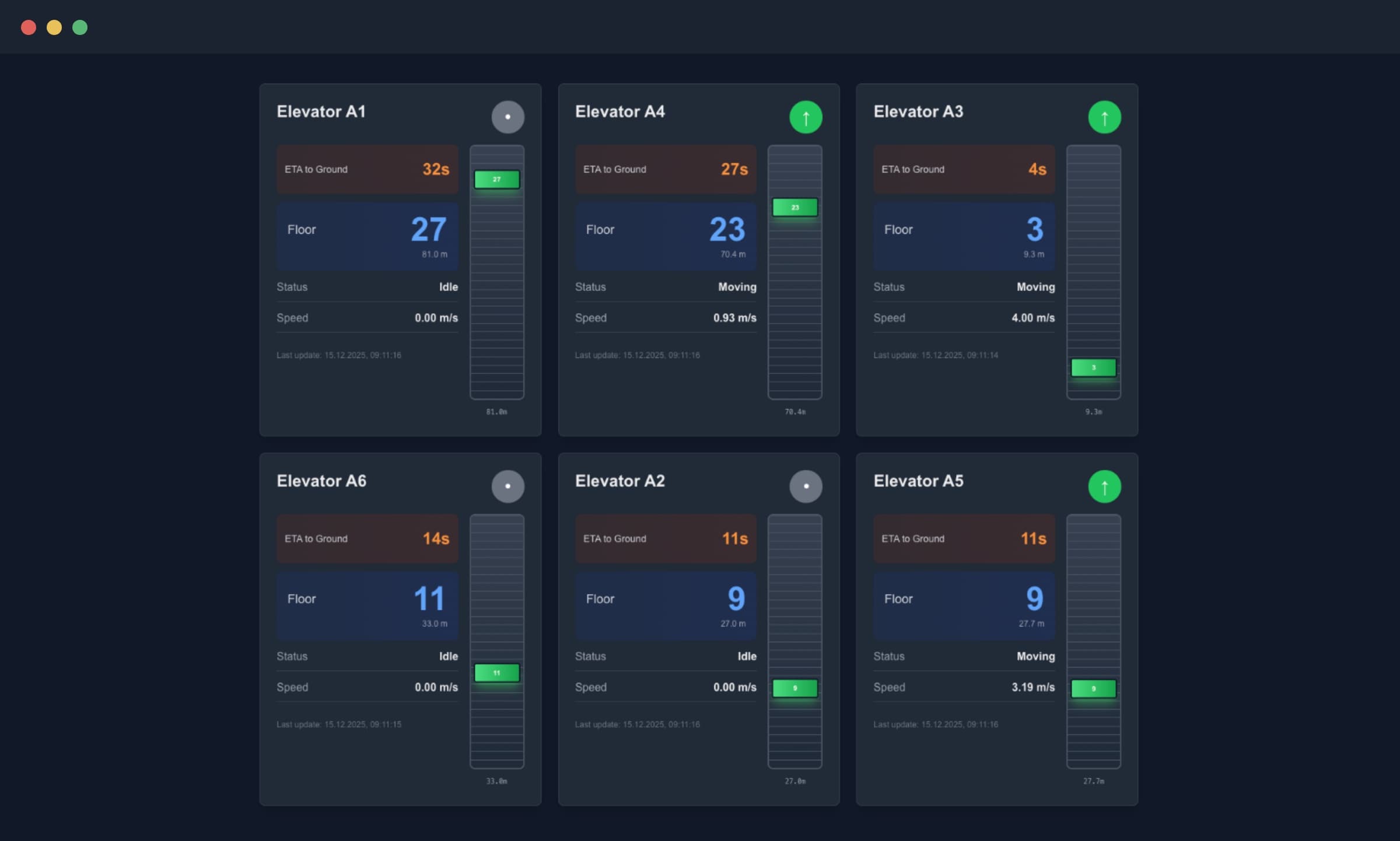Select the floor 23 car marker in A4 shaft

coord(794,208)
